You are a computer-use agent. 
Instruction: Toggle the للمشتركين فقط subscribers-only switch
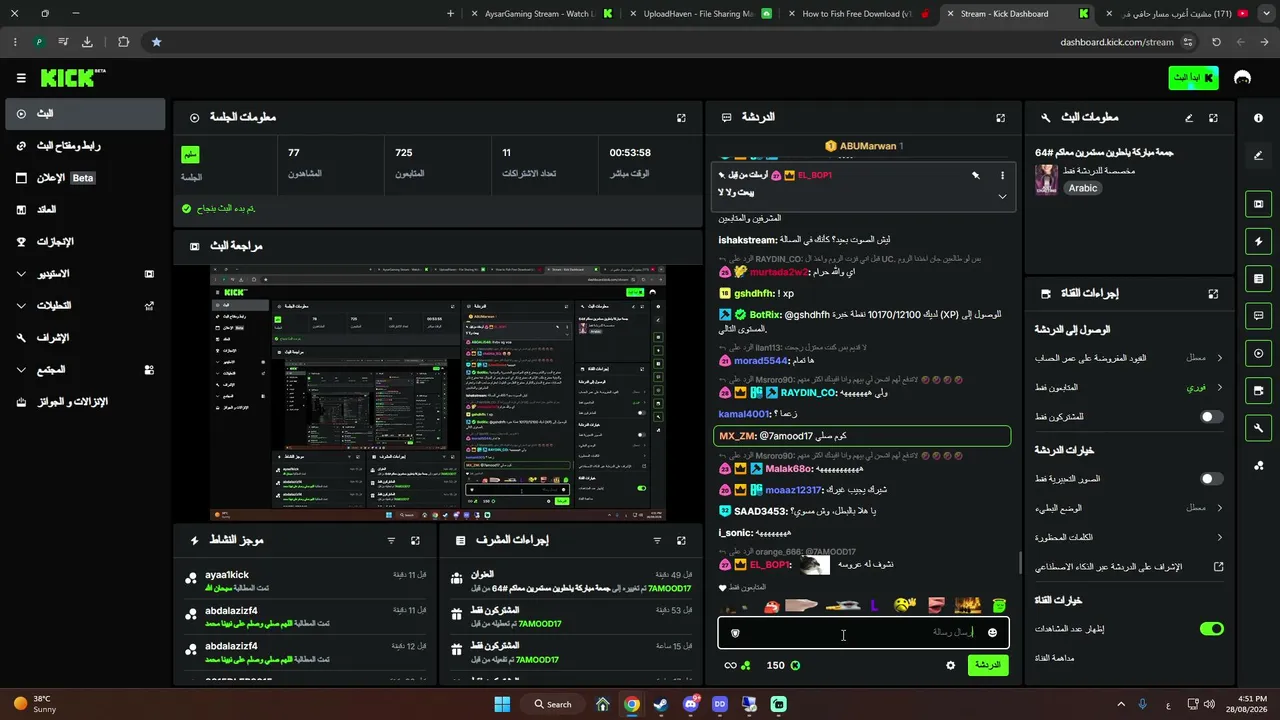(1211, 417)
